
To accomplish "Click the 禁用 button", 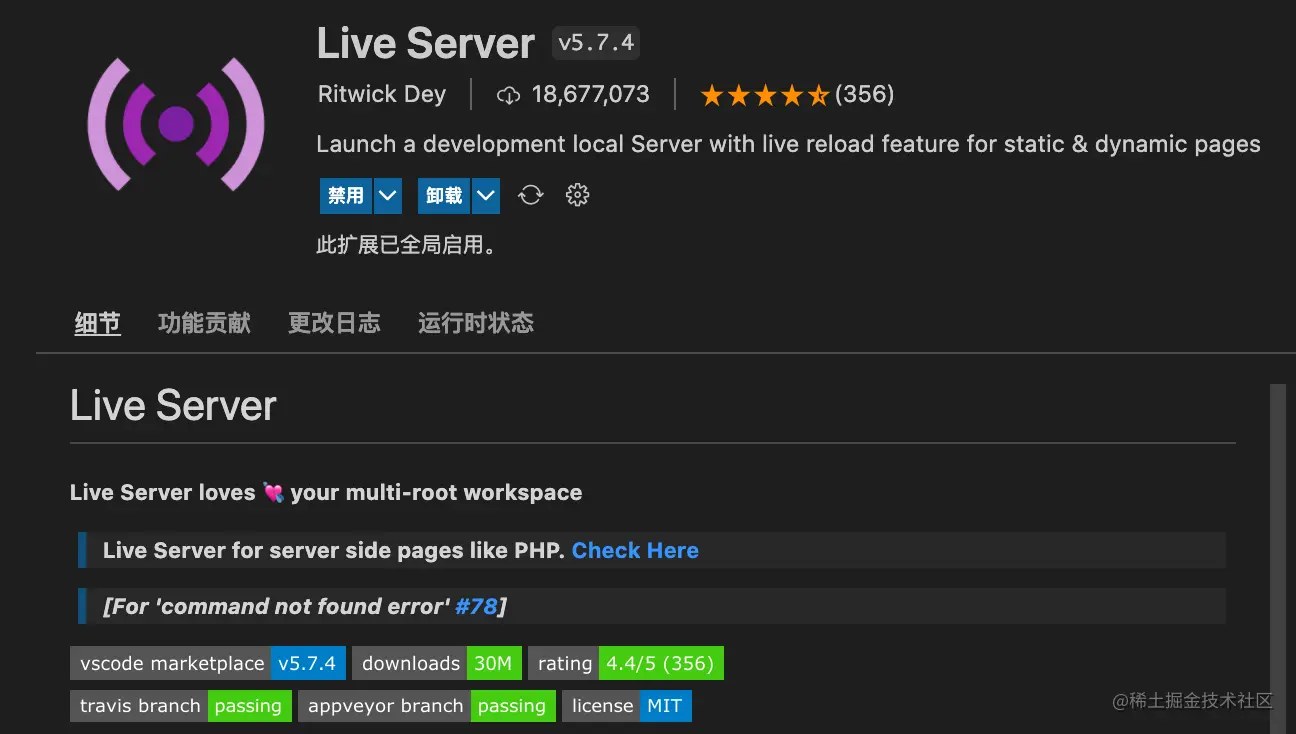I will click(x=346, y=196).
